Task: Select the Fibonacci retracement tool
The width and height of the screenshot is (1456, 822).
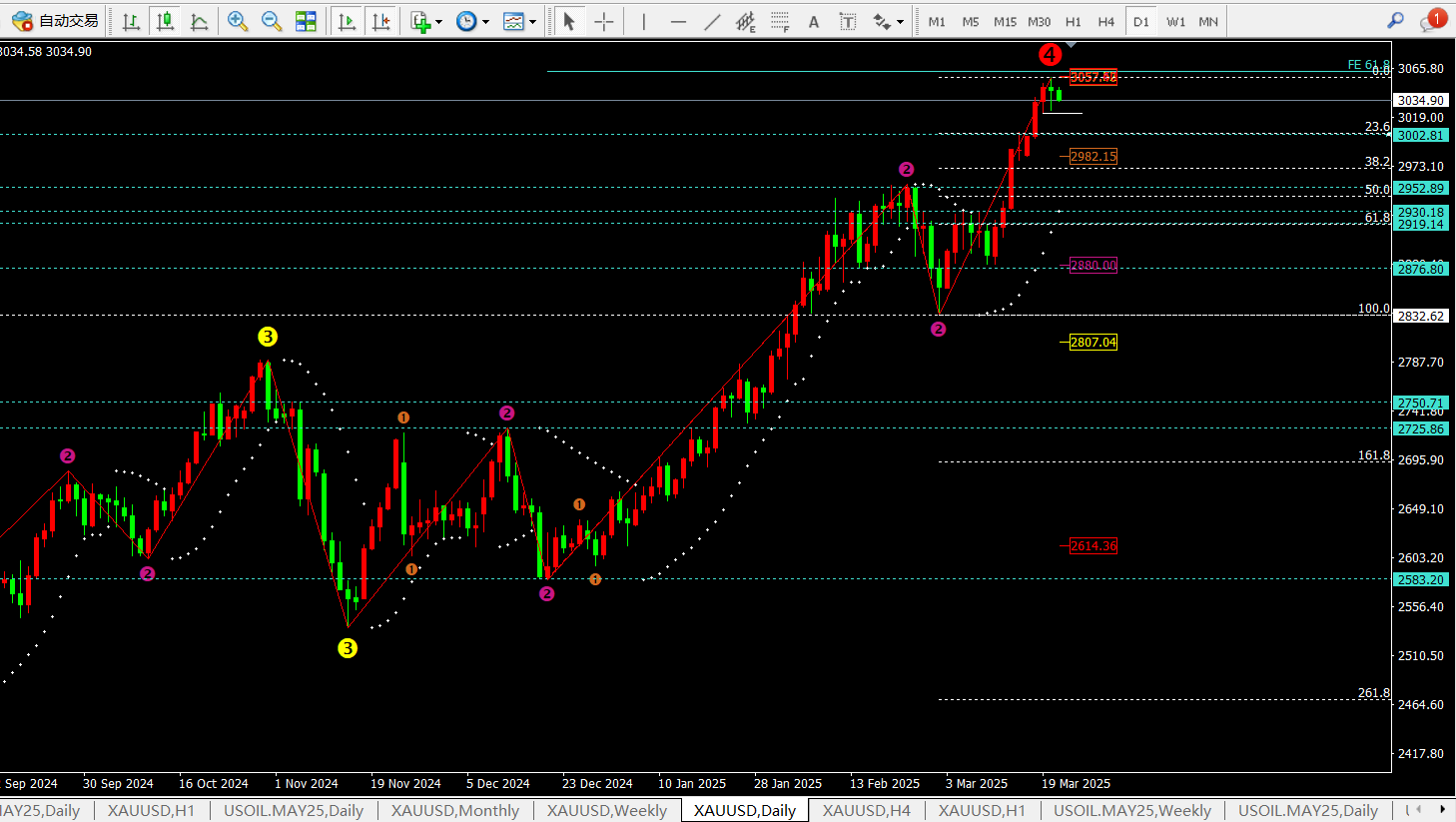Action: tap(780, 21)
